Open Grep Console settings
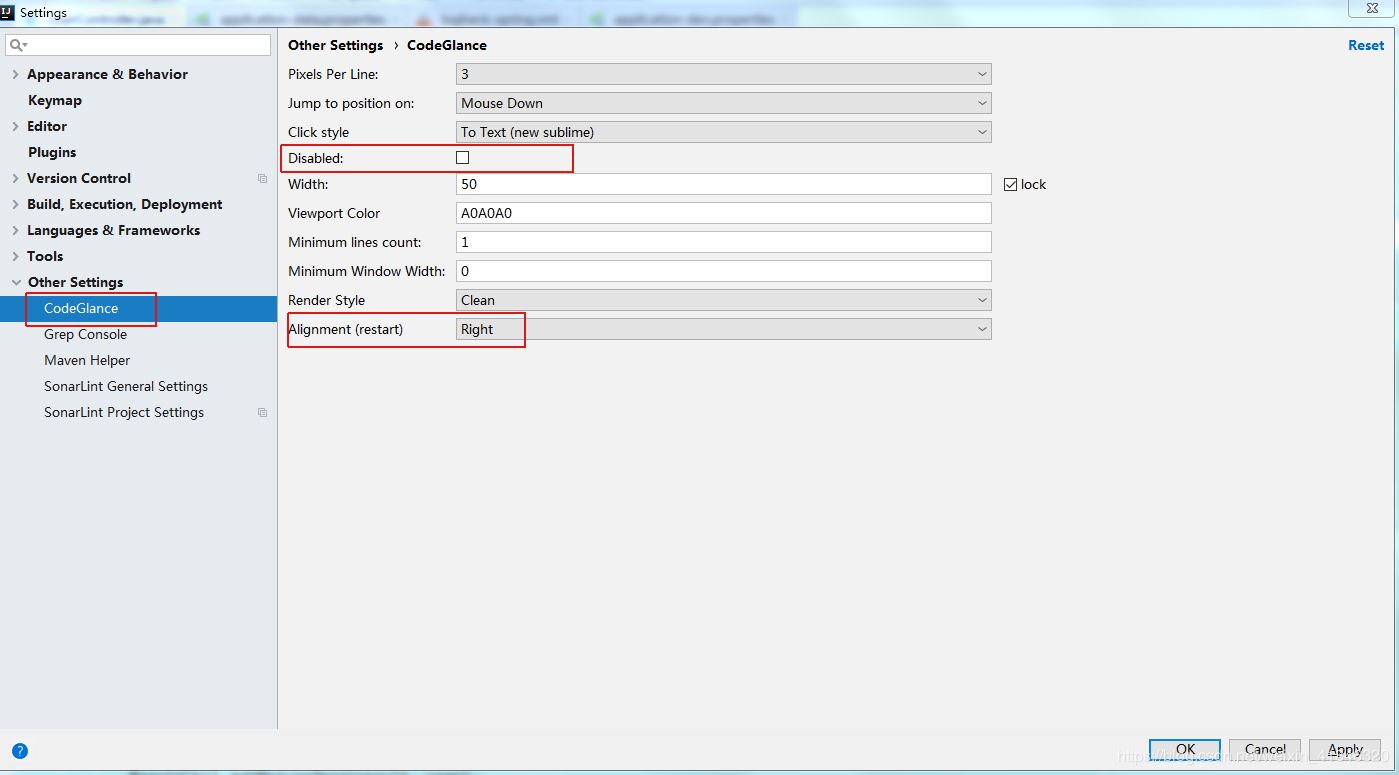 [x=85, y=335]
